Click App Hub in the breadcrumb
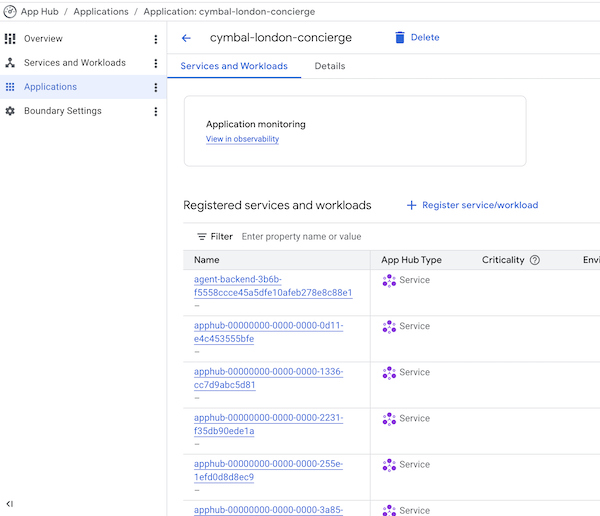The width and height of the screenshot is (600, 516). [x=39, y=12]
